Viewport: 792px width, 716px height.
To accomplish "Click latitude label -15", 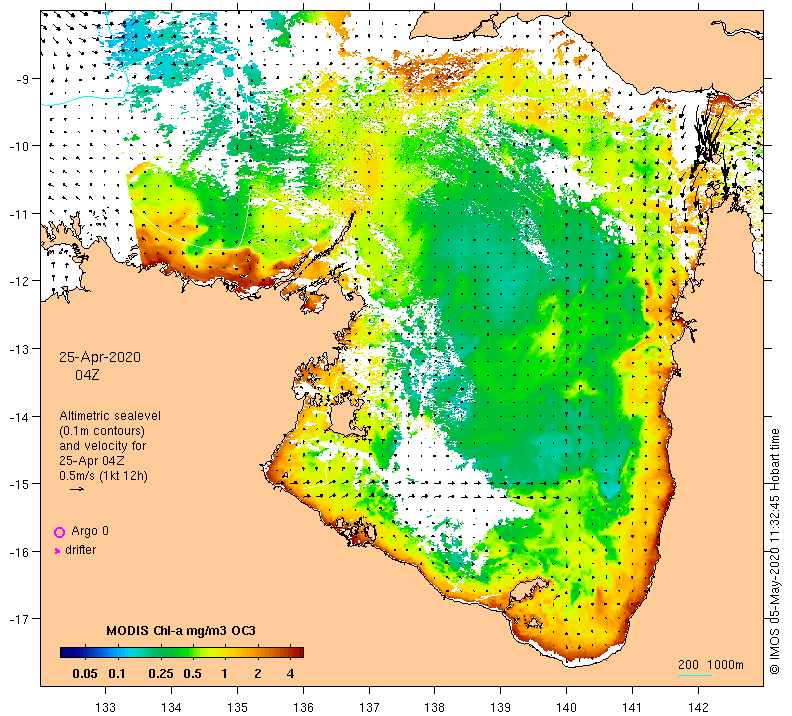I will 18,484.
